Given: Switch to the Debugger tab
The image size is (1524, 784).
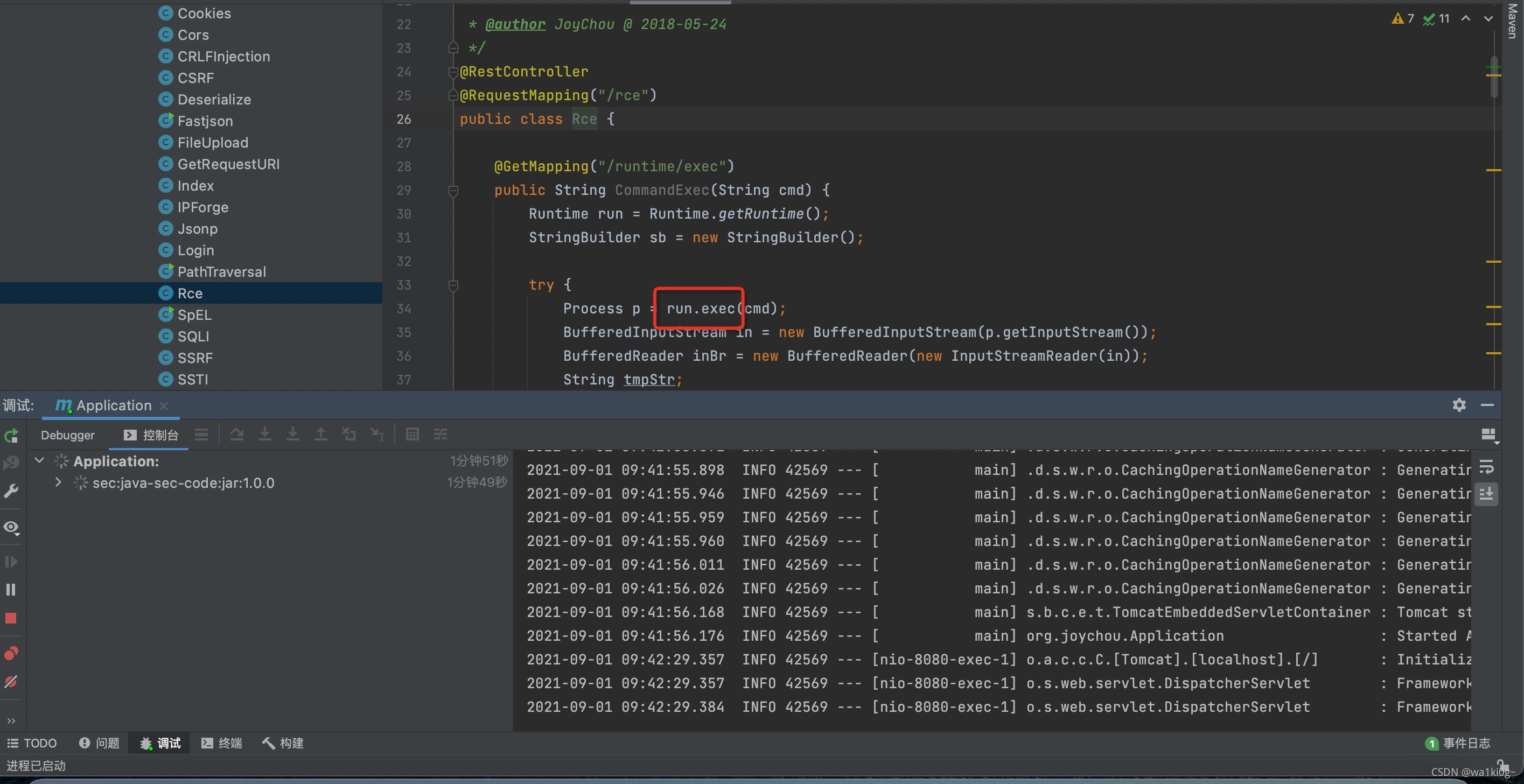Looking at the screenshot, I should pyautogui.click(x=67, y=435).
